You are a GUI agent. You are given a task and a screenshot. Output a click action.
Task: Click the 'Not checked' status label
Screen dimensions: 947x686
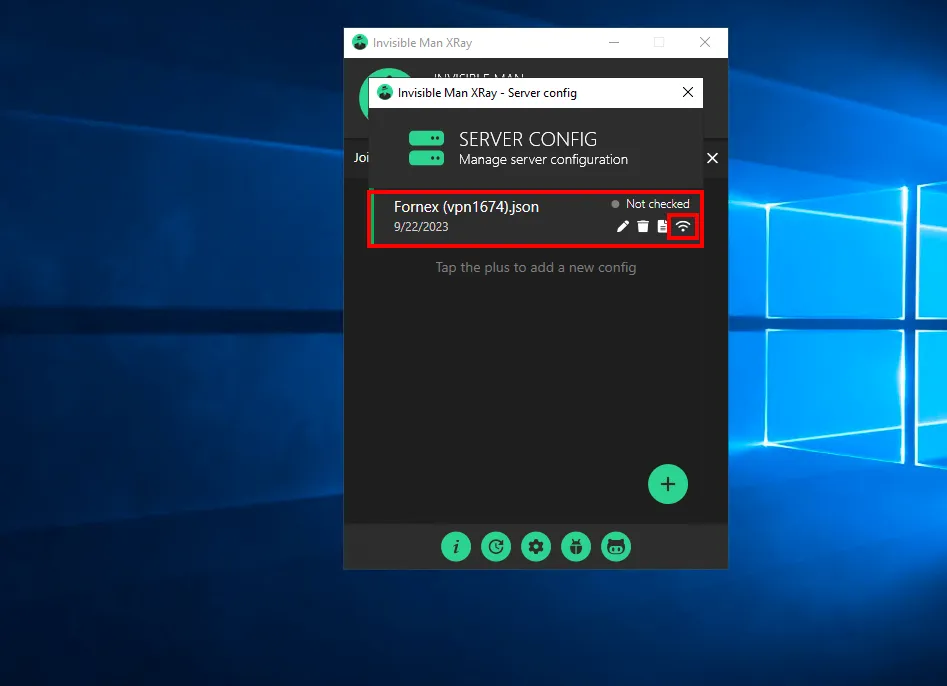(657, 204)
